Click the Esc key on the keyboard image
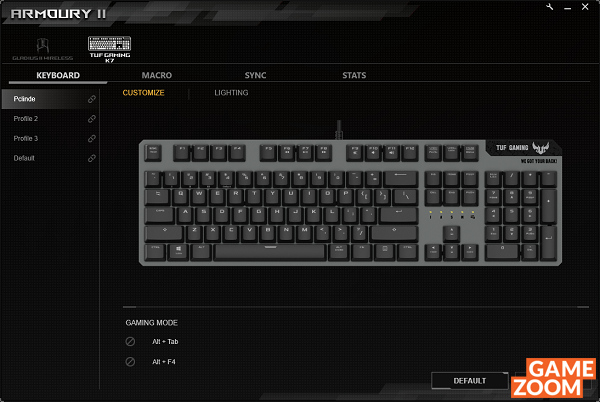Image resolution: width=600 pixels, height=402 pixels. click(153, 152)
